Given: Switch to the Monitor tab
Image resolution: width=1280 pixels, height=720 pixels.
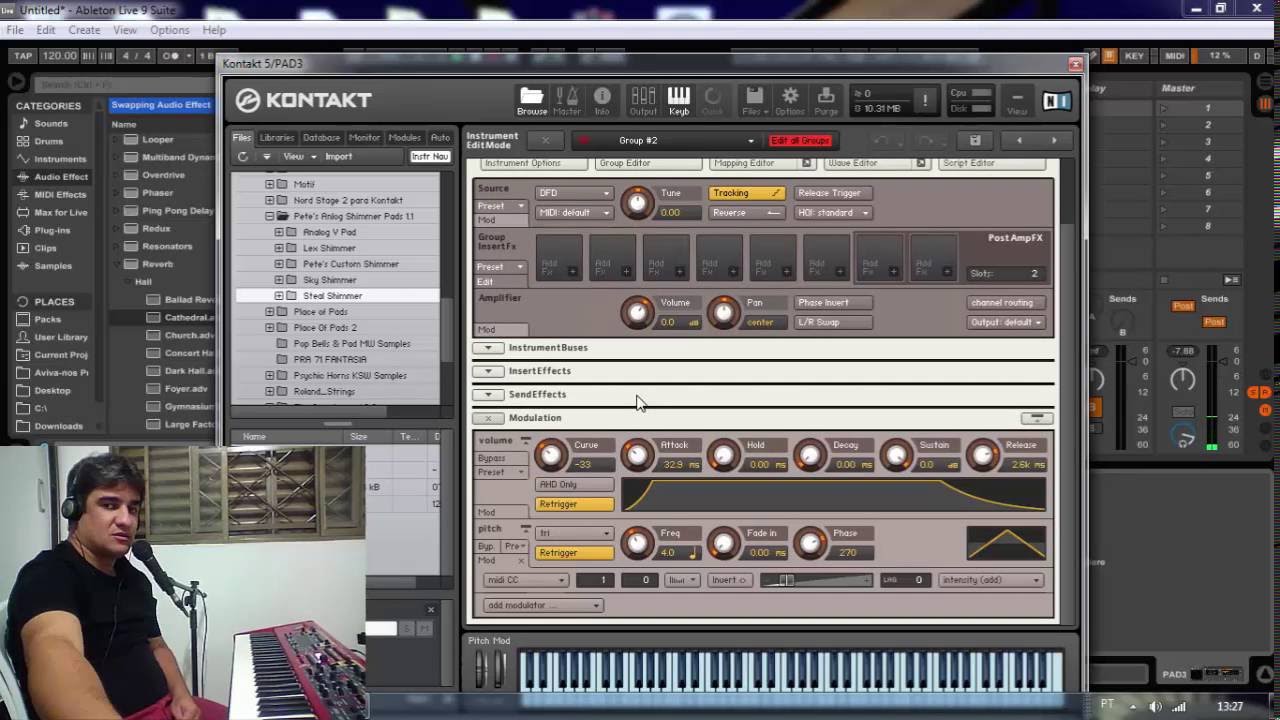Looking at the screenshot, I should (x=364, y=138).
